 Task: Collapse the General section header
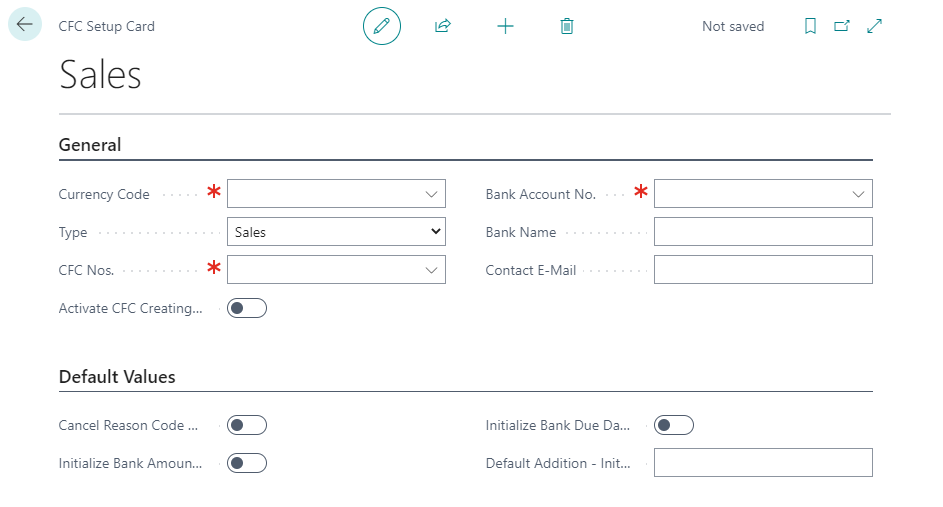[x=90, y=145]
